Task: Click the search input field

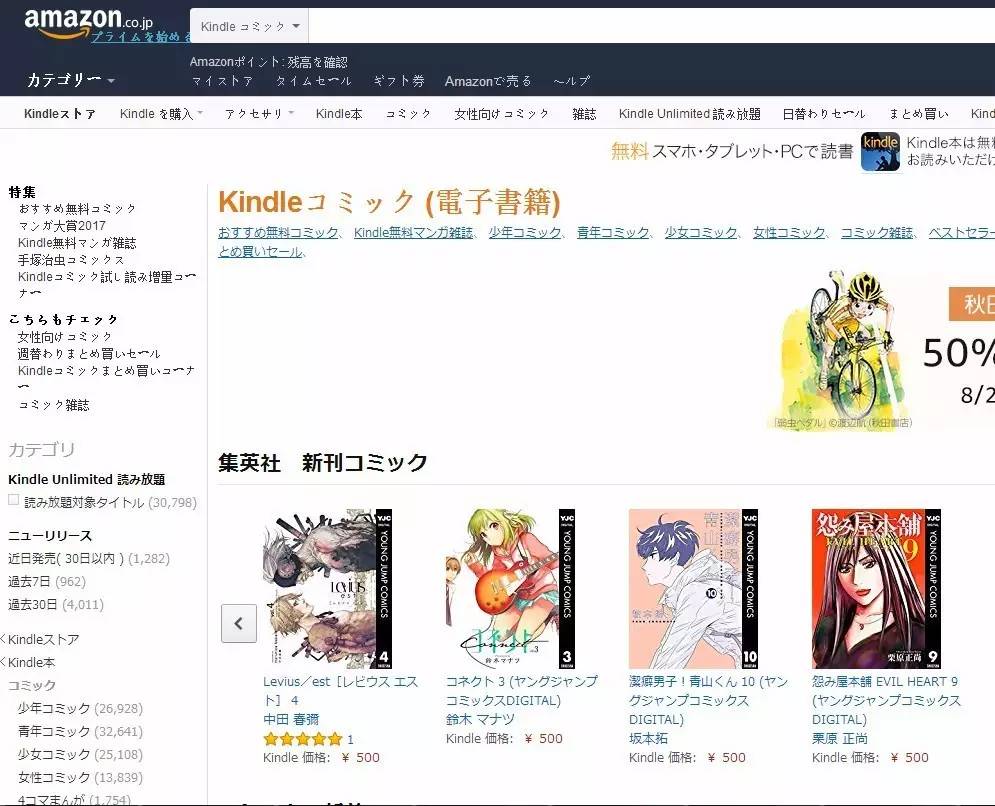Action: coord(652,26)
